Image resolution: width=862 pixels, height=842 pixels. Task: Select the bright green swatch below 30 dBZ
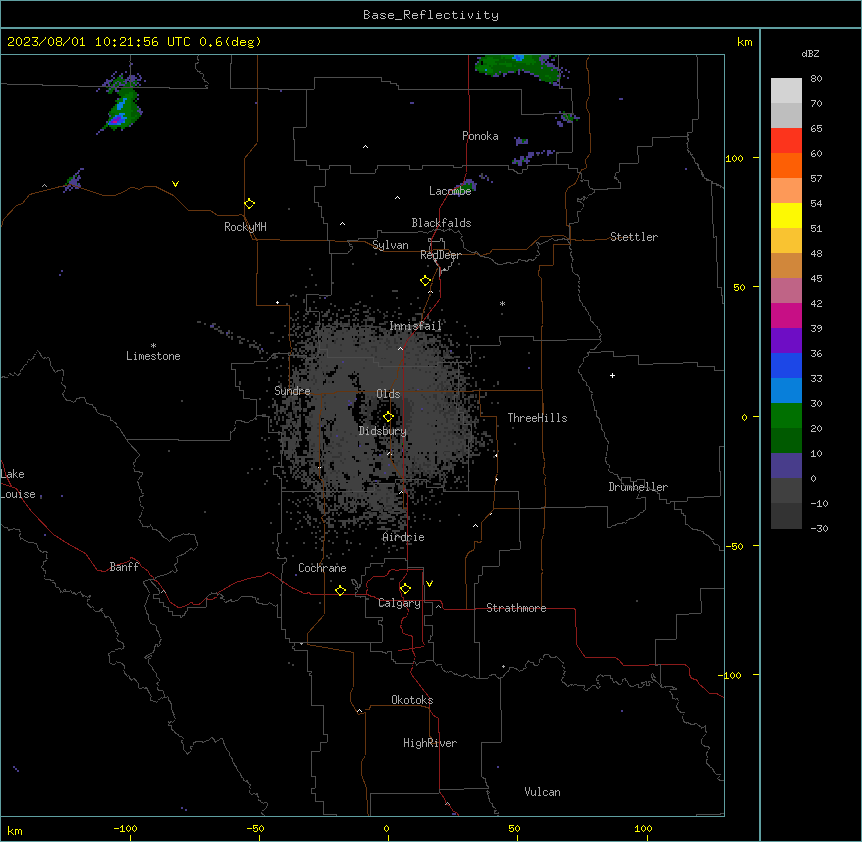[786, 416]
